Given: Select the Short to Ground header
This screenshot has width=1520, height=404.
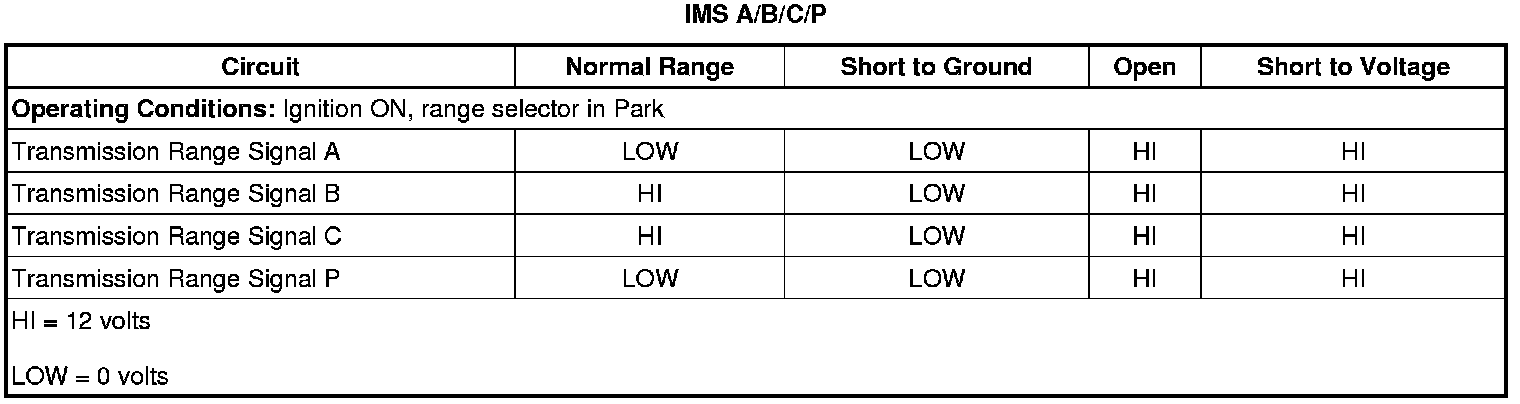Looking at the screenshot, I should tap(936, 67).
